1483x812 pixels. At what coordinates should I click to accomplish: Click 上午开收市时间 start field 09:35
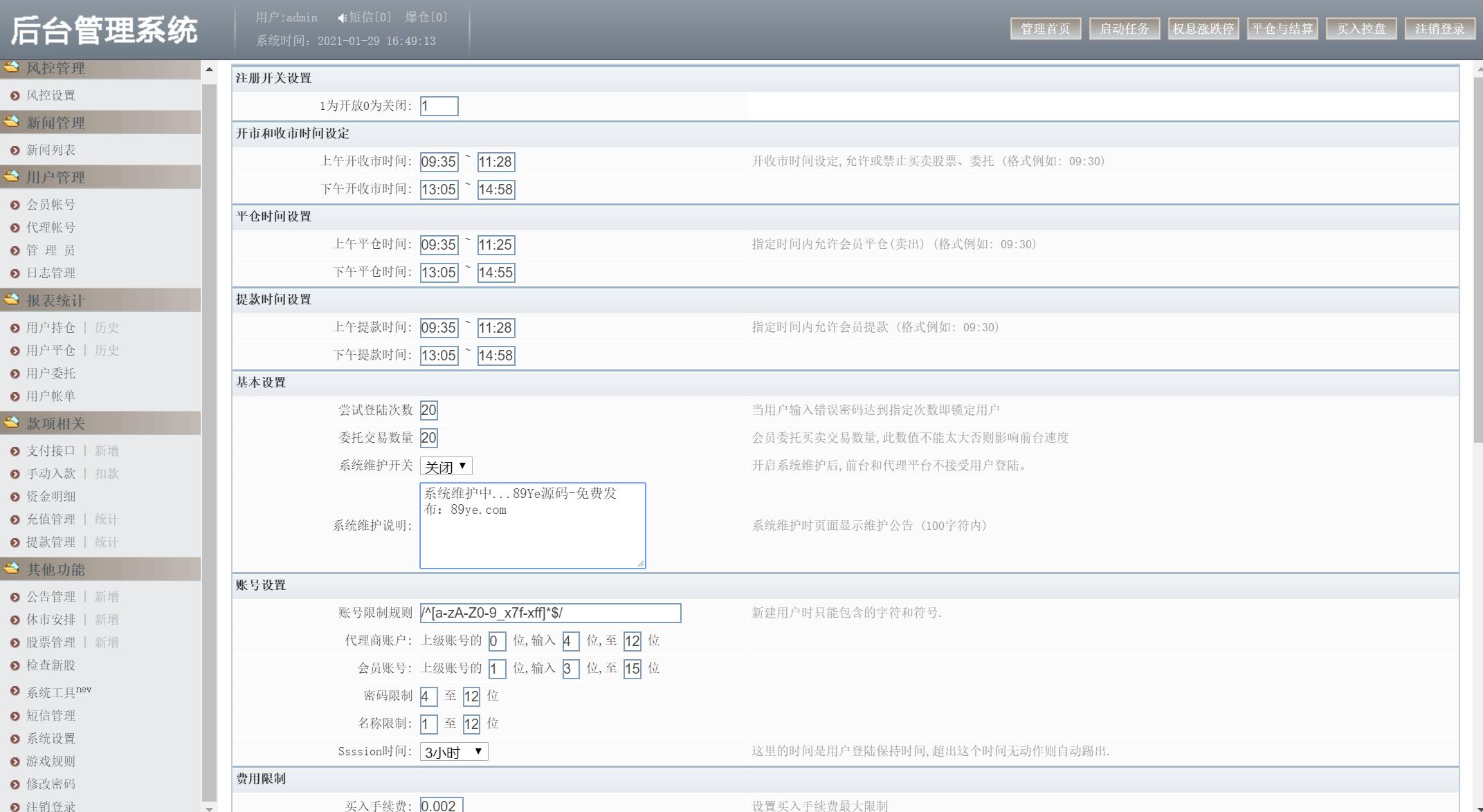click(x=439, y=162)
